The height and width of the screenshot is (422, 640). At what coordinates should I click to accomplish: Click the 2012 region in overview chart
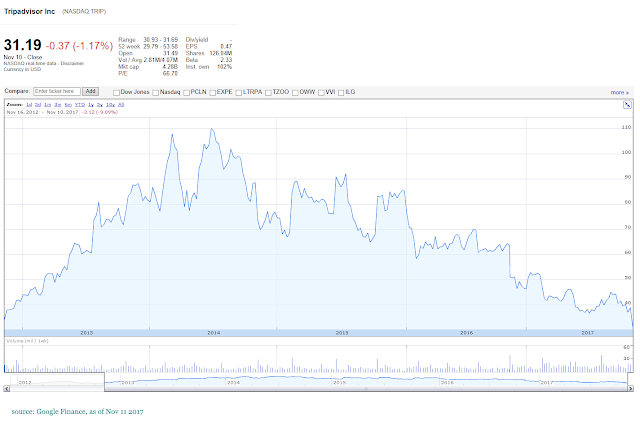tap(25, 382)
